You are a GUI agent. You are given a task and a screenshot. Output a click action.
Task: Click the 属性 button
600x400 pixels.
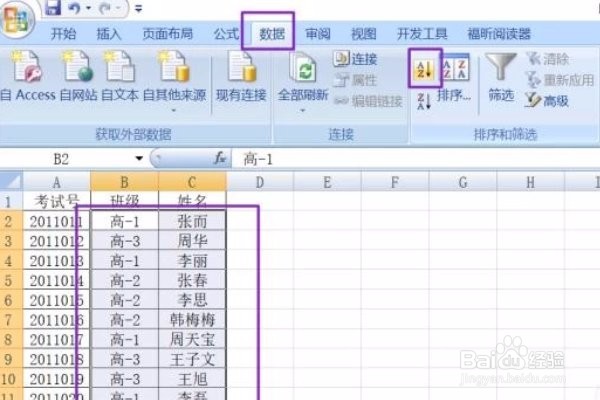(x=355, y=80)
